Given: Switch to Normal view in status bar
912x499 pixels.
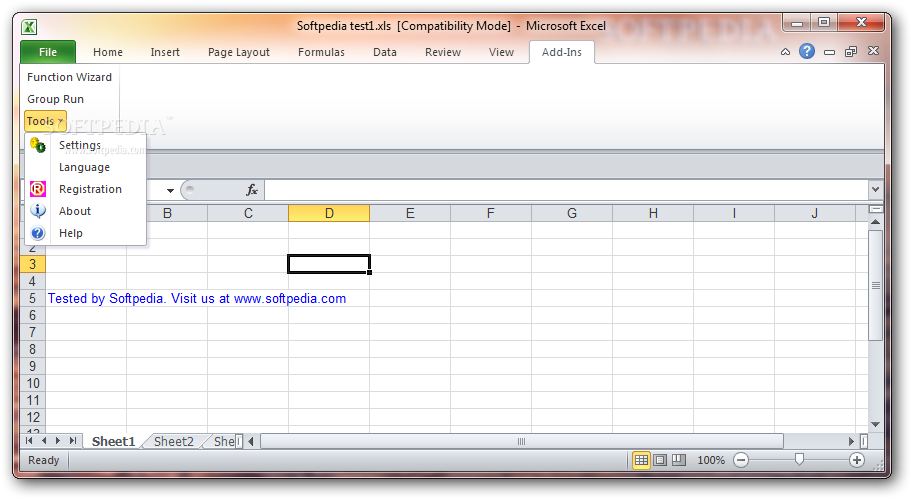Looking at the screenshot, I should pyautogui.click(x=641, y=460).
